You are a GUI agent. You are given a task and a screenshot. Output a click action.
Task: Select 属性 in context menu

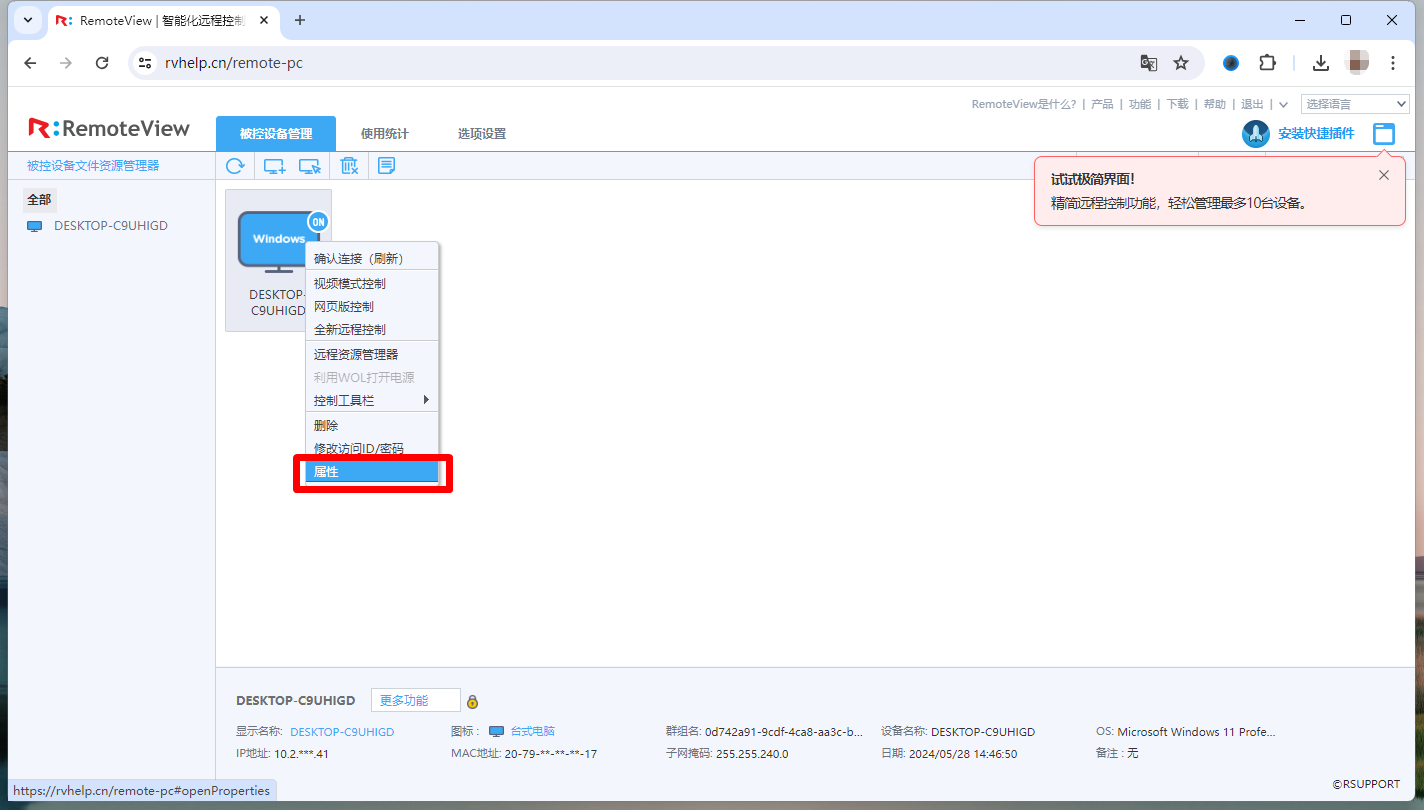click(372, 471)
